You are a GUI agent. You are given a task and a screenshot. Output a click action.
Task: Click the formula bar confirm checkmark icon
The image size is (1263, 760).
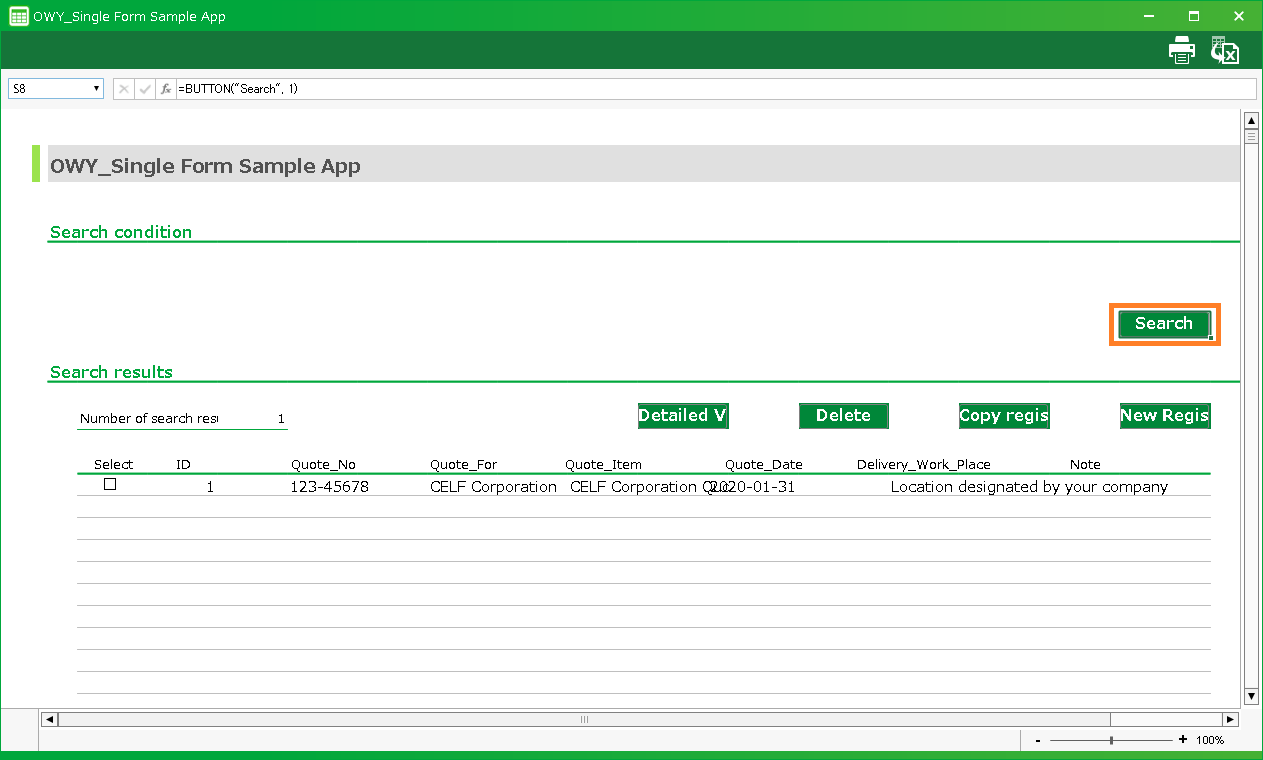(145, 89)
